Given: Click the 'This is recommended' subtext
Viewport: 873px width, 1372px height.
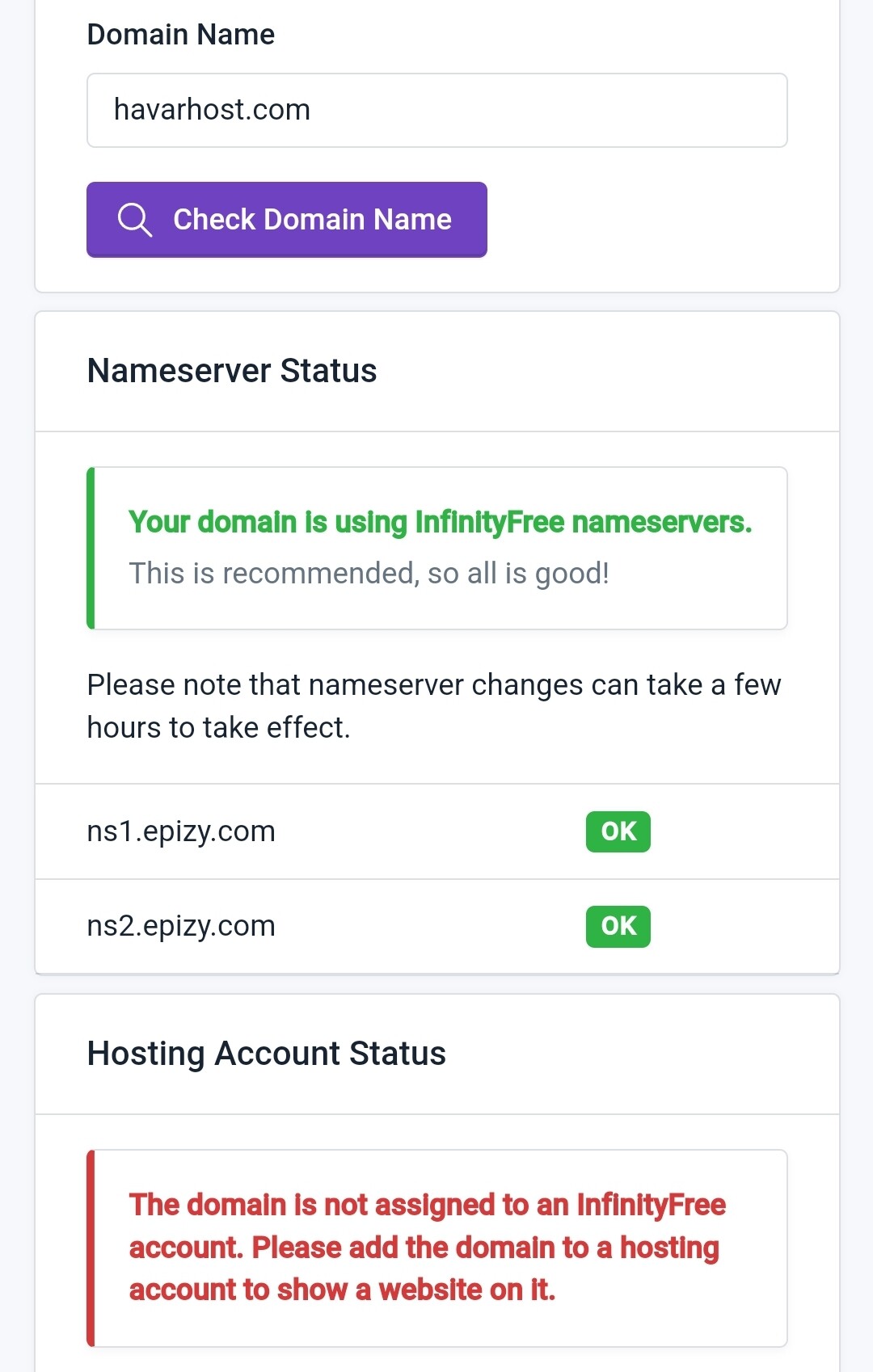Looking at the screenshot, I should tap(369, 573).
